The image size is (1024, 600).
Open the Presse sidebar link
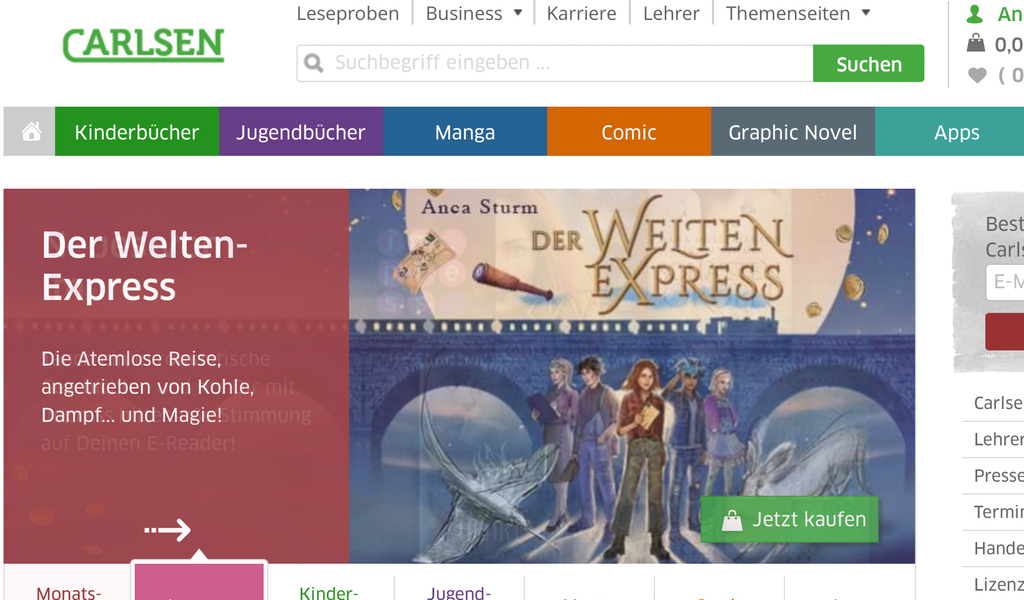pyautogui.click(x=999, y=475)
